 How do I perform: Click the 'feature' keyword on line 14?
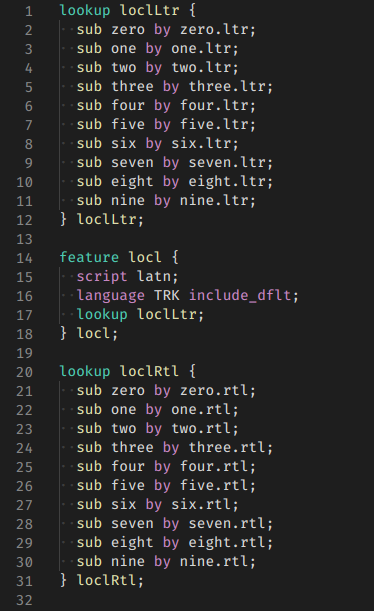point(89,257)
